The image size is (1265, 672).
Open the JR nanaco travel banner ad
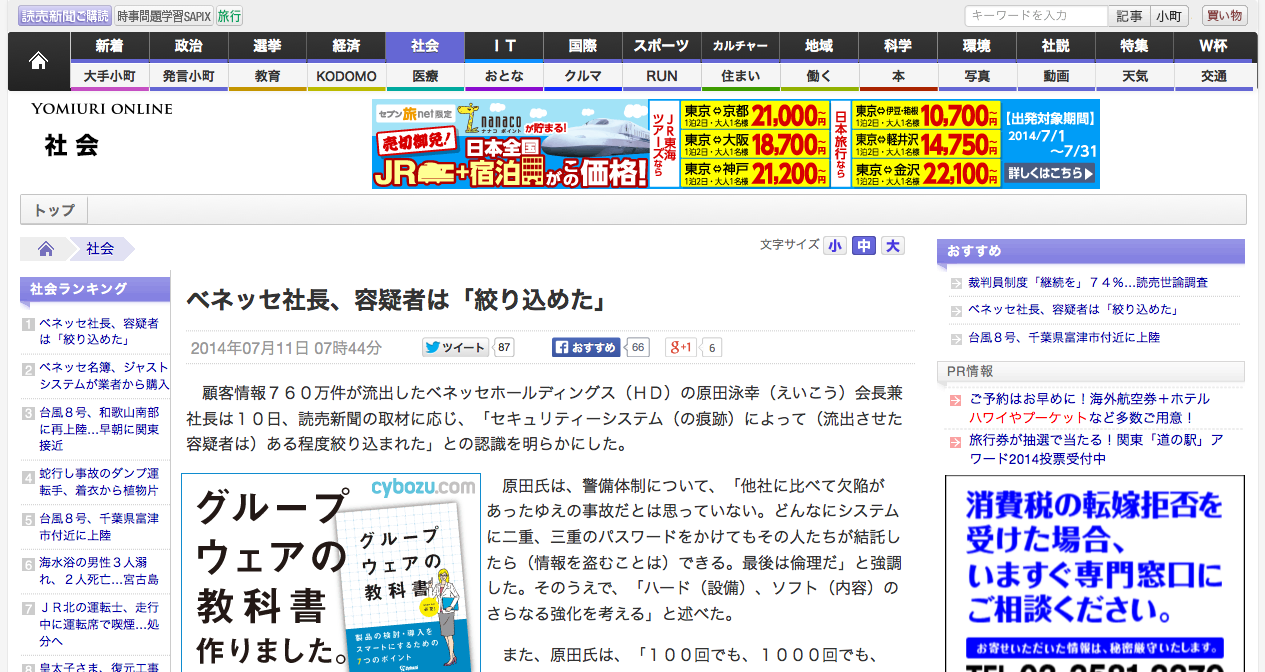click(735, 144)
